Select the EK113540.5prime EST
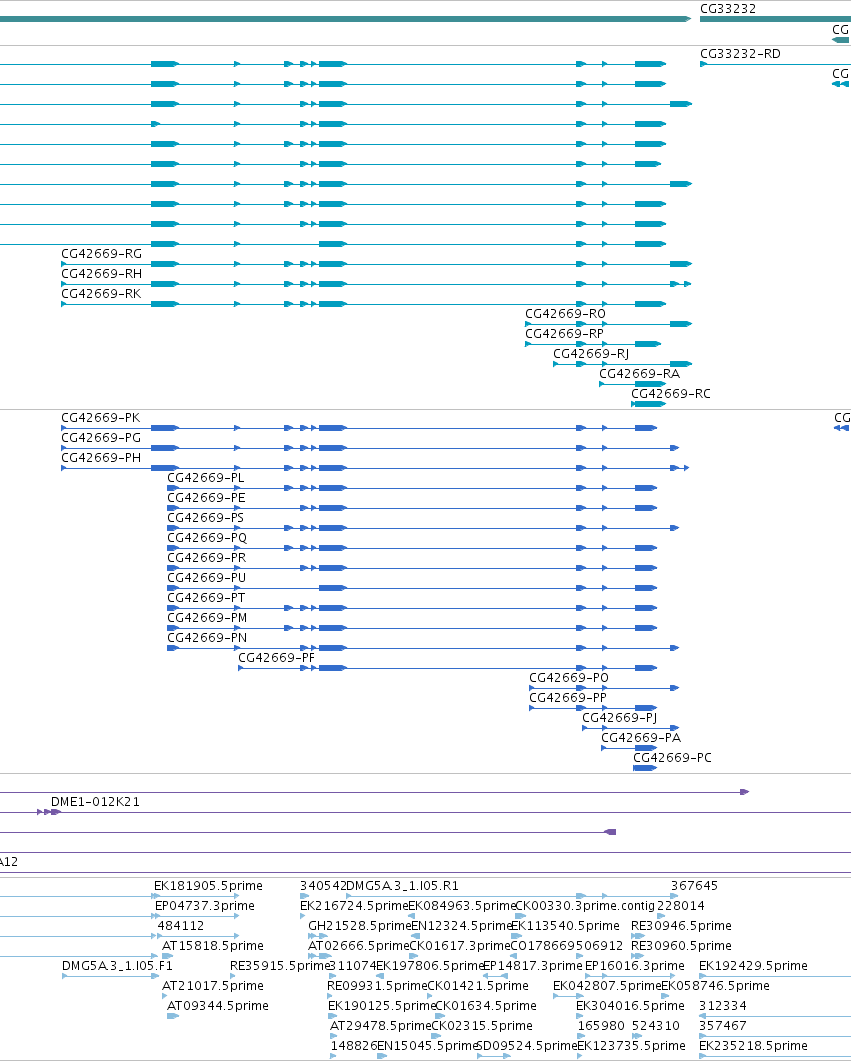Viewport: 851px width, 1061px height. 566,926
